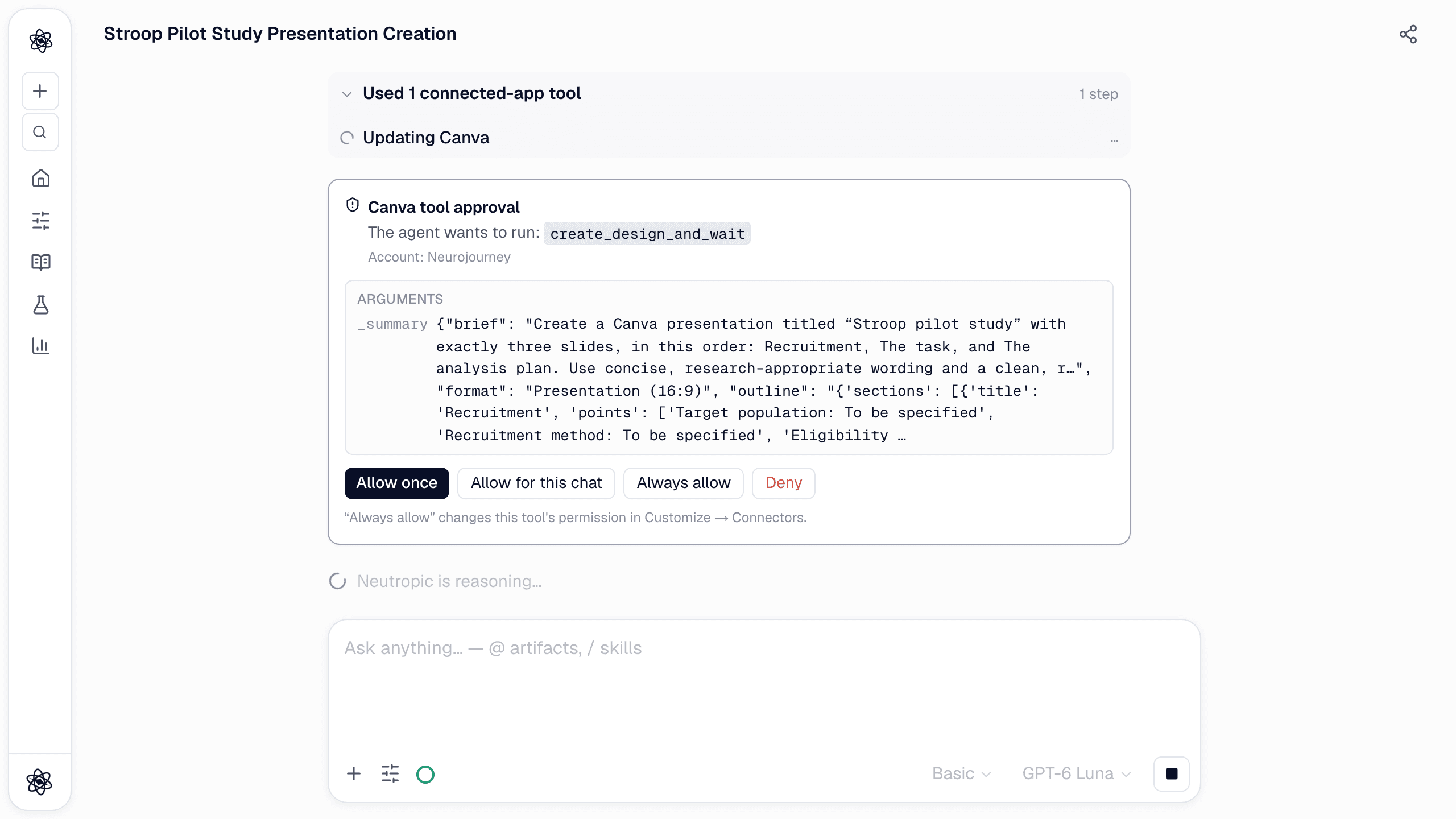Start a new chat with plus button
The width and height of the screenshot is (1456, 819).
40,91
